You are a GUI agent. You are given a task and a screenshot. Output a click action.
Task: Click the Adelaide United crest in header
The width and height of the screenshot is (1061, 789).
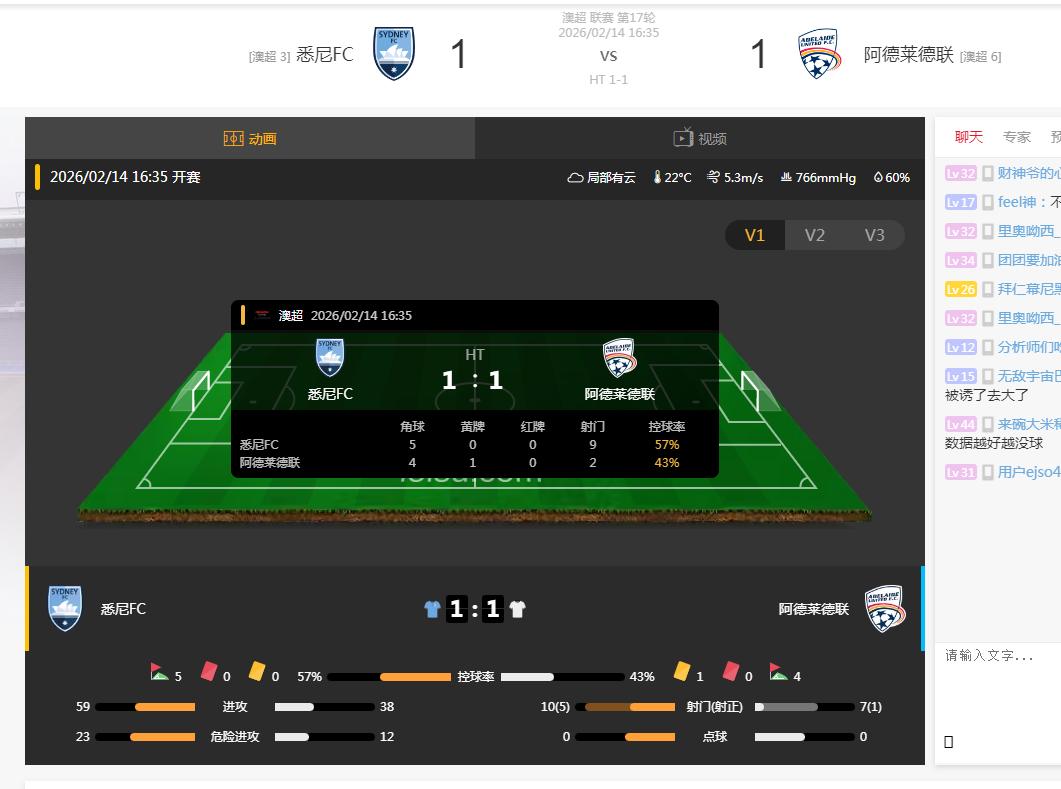819,53
